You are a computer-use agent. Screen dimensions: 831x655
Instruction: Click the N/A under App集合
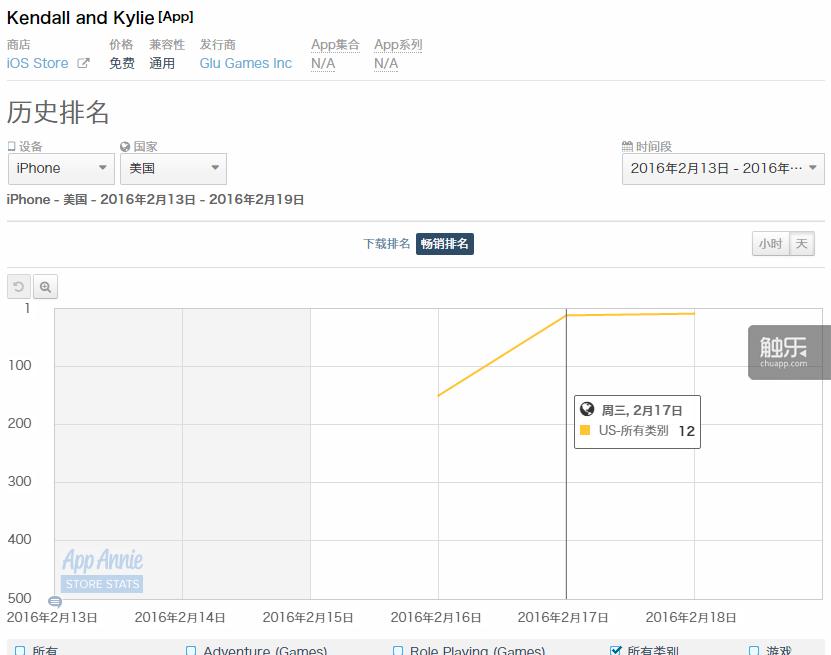pyautogui.click(x=323, y=64)
